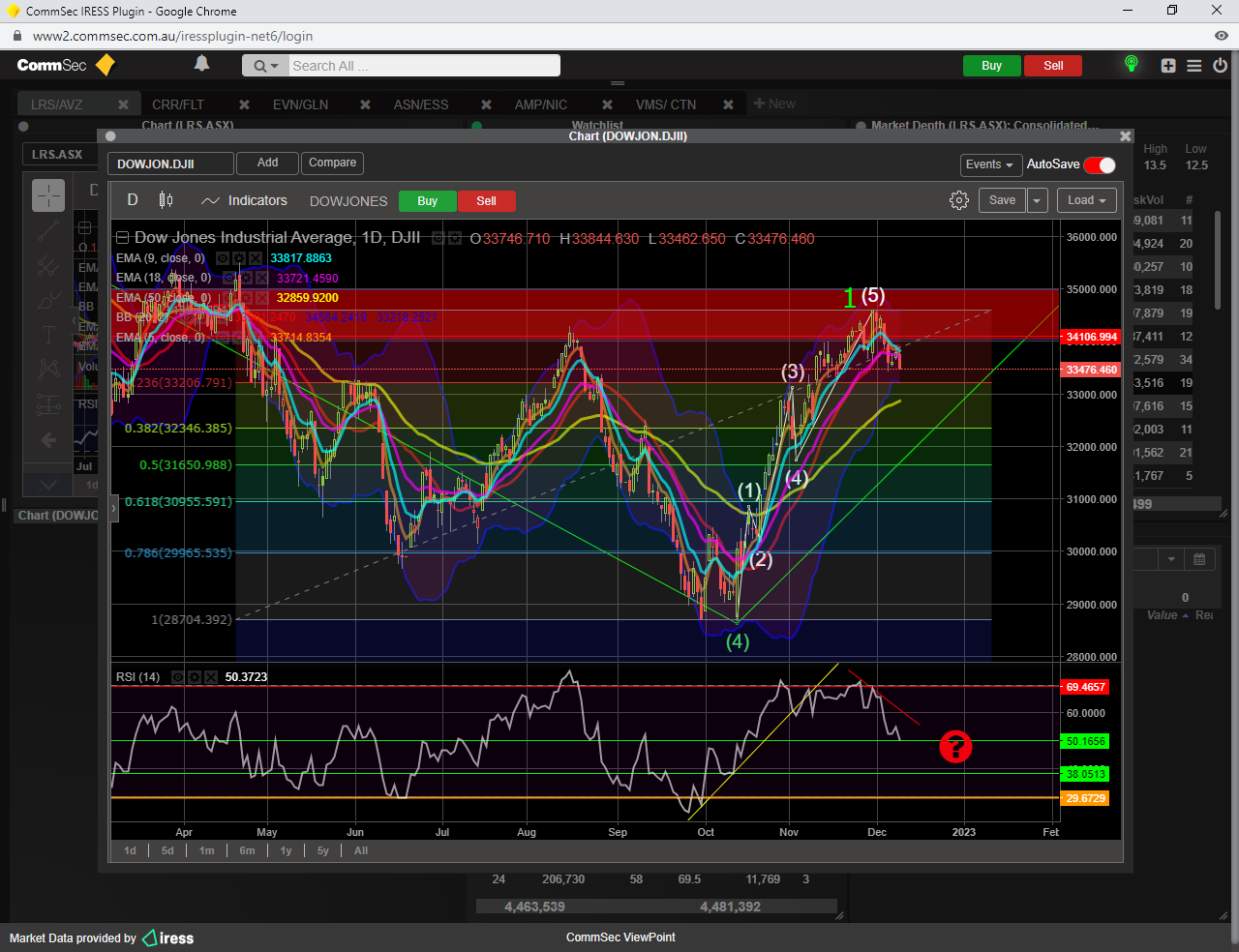This screenshot has height=952, width=1239.
Task: Toggle RSI (14) visibility eye icon
Action: (x=178, y=677)
